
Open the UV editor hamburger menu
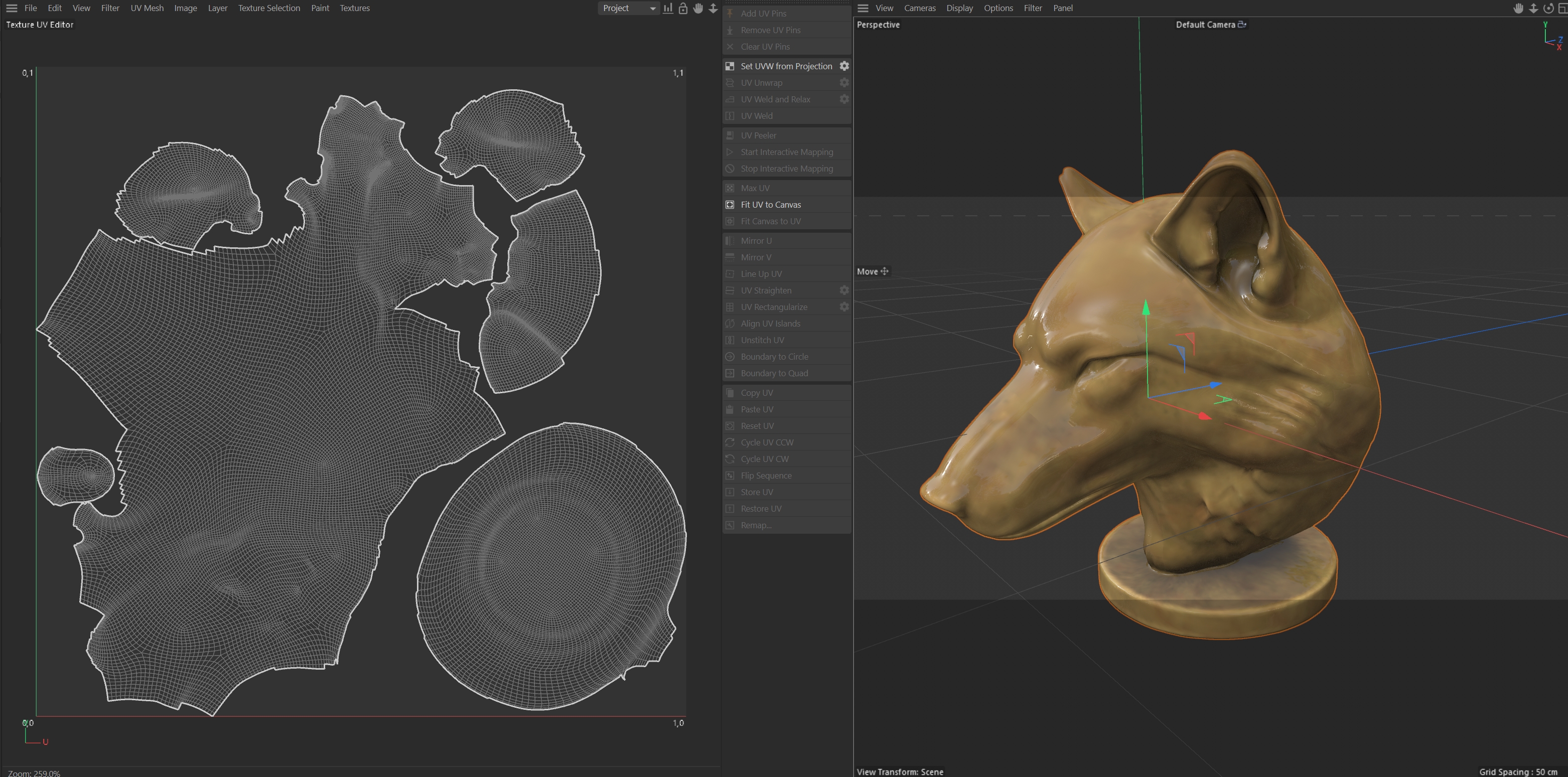point(12,8)
